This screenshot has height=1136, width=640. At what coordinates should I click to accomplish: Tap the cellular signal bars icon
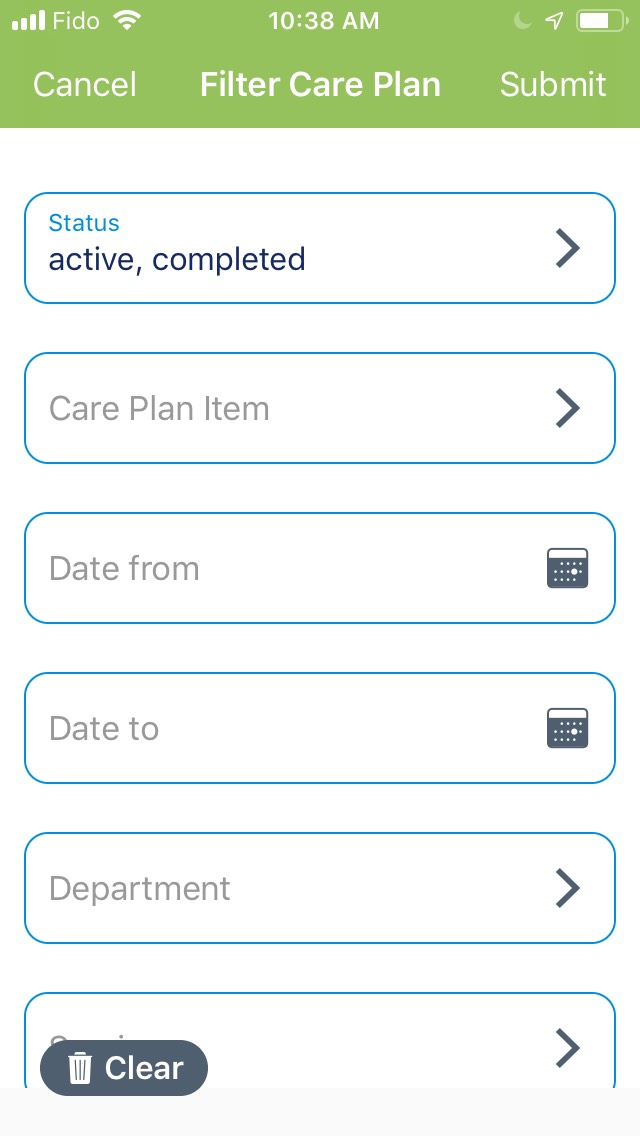[x=30, y=21]
